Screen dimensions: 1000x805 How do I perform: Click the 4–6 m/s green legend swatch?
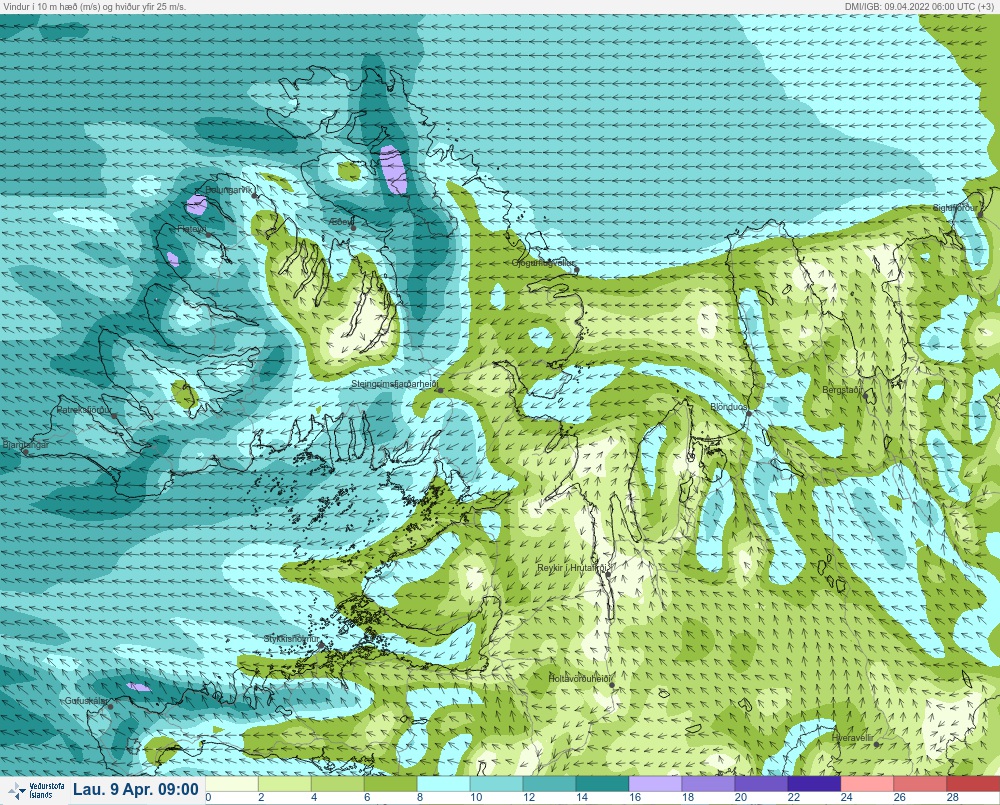click(337, 783)
